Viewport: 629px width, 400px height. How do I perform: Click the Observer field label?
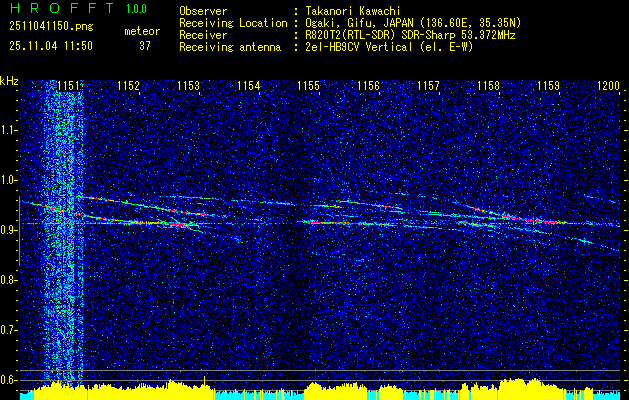[203, 12]
